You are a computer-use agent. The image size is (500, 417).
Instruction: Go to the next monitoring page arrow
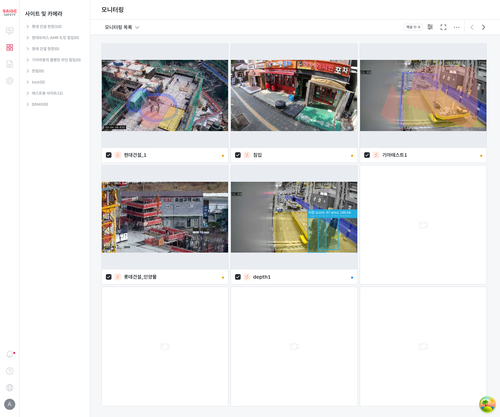click(x=483, y=27)
